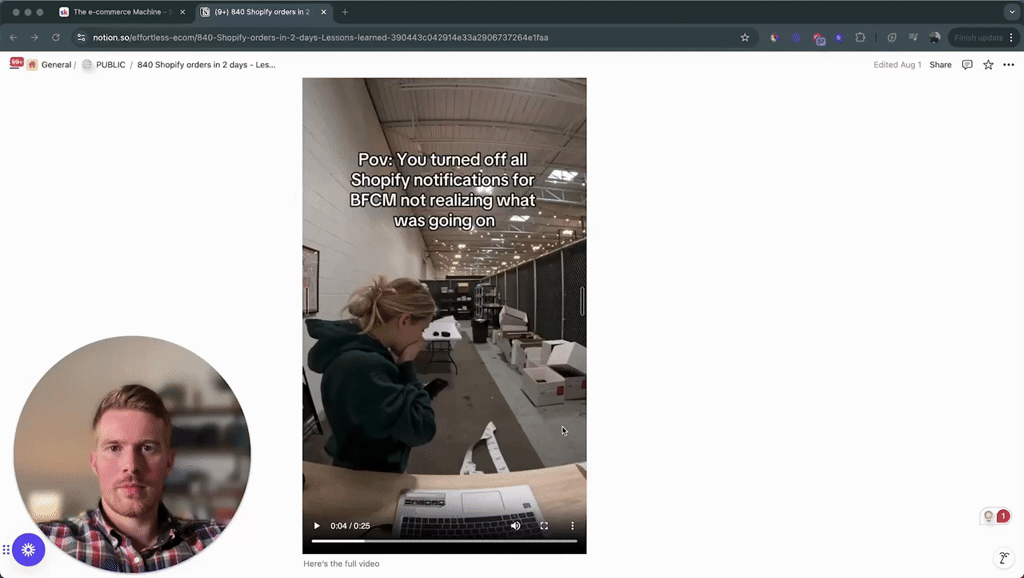Screen dimensions: 1024x578
Task: Open the Notion page three-dot menu
Action: tap(1008, 65)
